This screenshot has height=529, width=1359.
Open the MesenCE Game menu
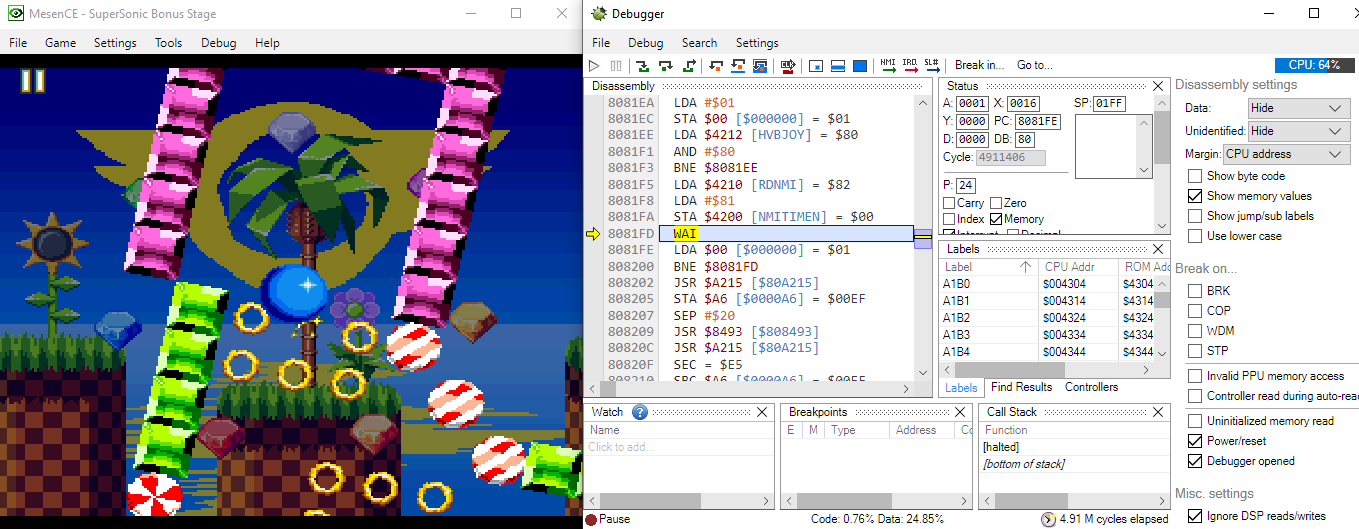[60, 43]
